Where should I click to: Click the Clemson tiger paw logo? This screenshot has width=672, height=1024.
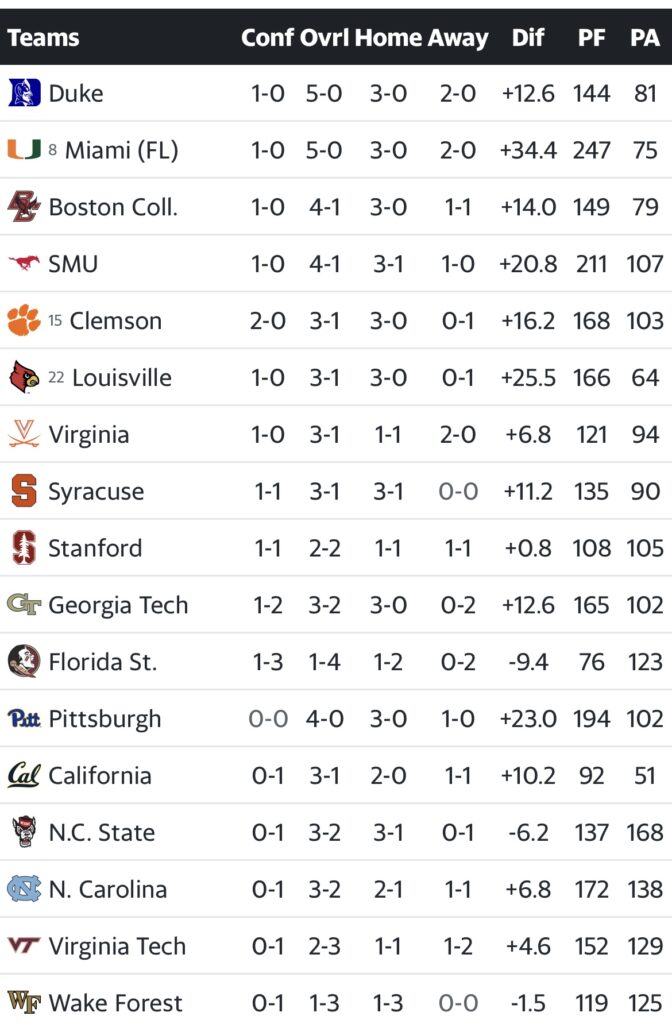[24, 321]
